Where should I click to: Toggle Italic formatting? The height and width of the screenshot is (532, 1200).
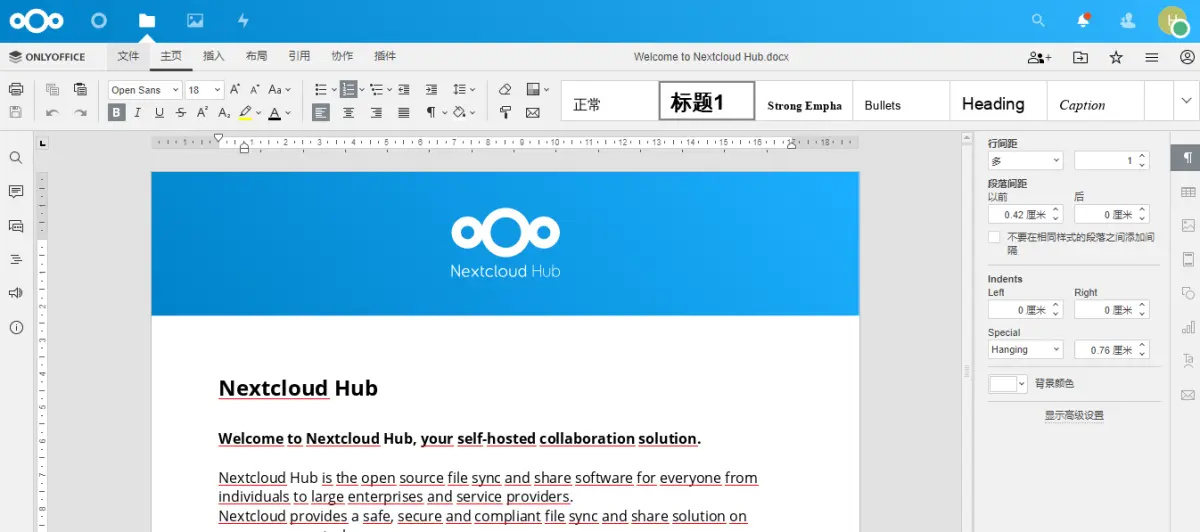click(x=139, y=113)
